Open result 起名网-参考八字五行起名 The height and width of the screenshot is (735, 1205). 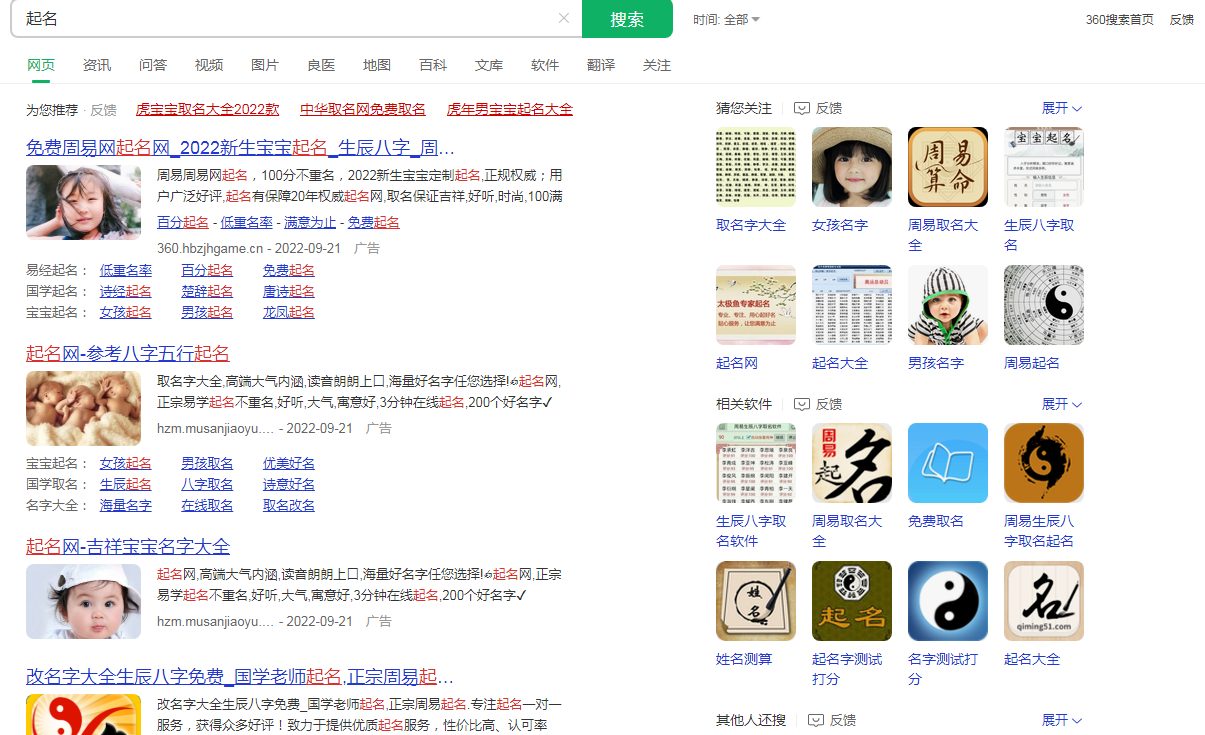tap(128, 353)
